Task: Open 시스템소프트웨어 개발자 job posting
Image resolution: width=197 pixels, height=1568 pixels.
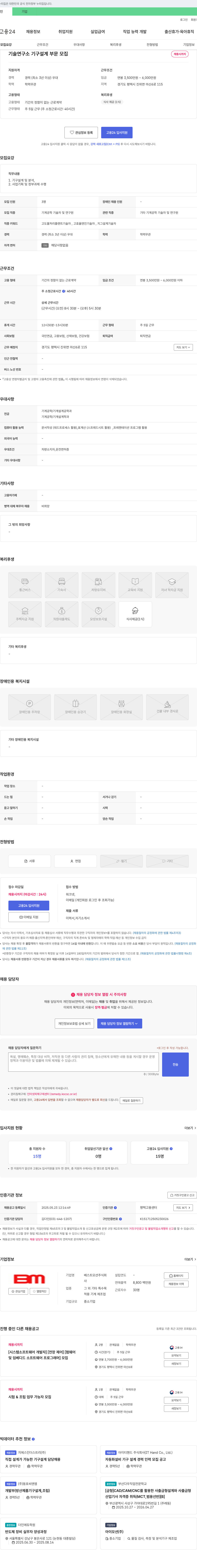Action: pyautogui.click(x=42, y=1355)
